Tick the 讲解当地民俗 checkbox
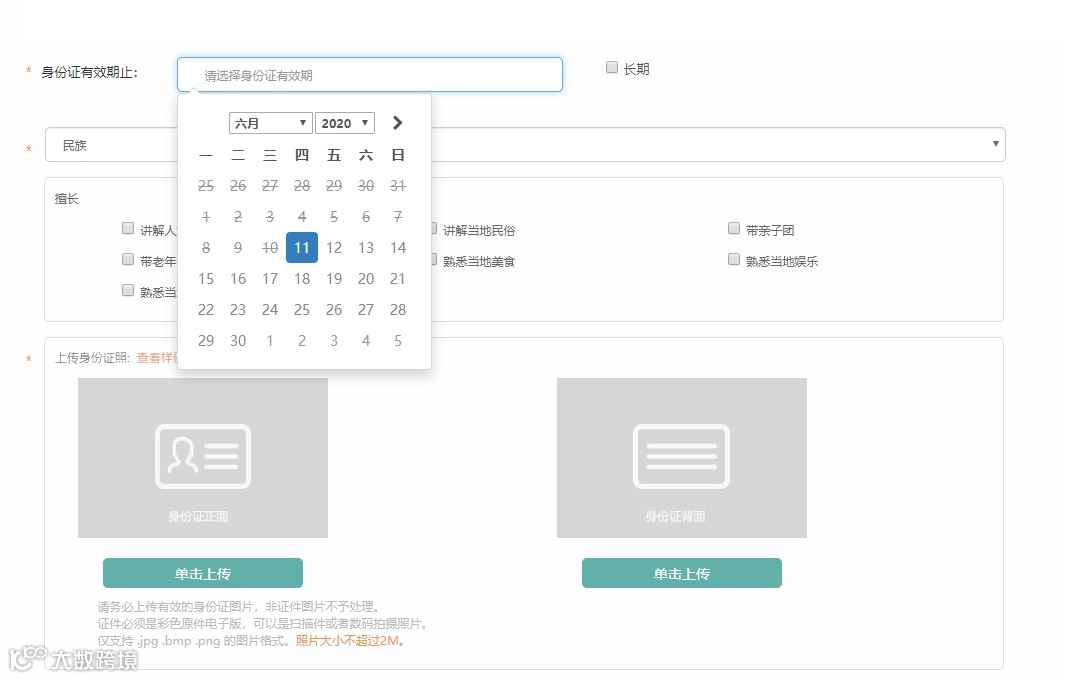 tap(433, 228)
